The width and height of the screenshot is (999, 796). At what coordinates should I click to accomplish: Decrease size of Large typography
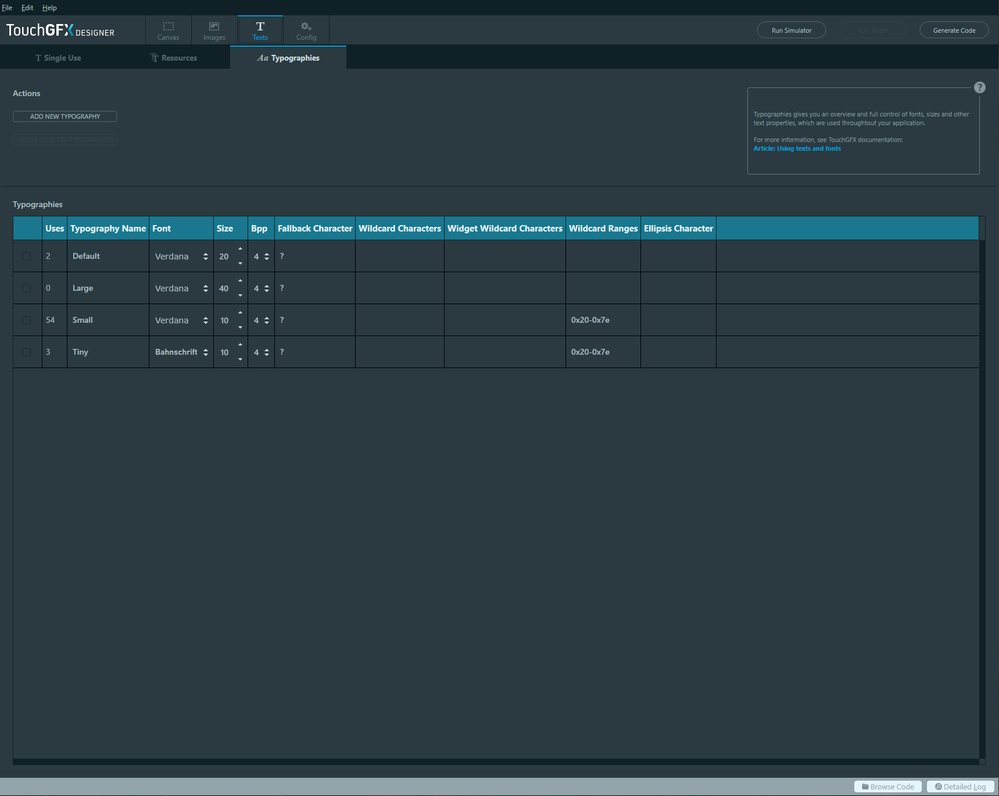240,295
